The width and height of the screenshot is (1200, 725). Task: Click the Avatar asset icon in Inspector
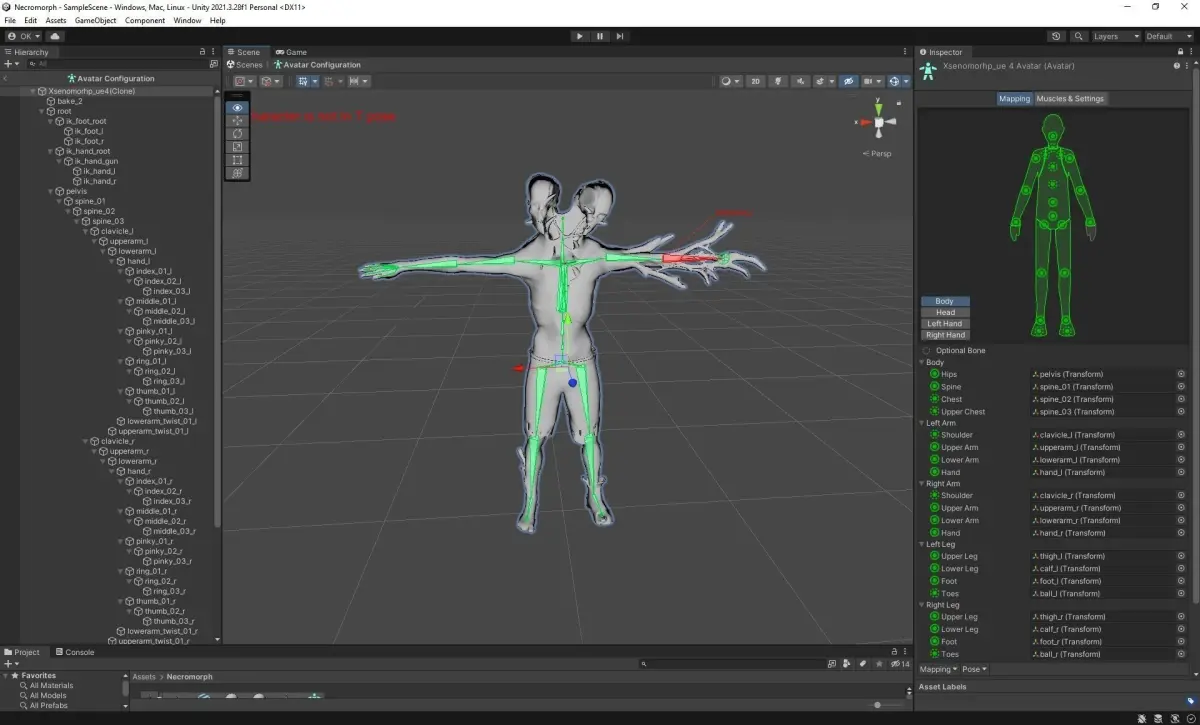pos(928,69)
